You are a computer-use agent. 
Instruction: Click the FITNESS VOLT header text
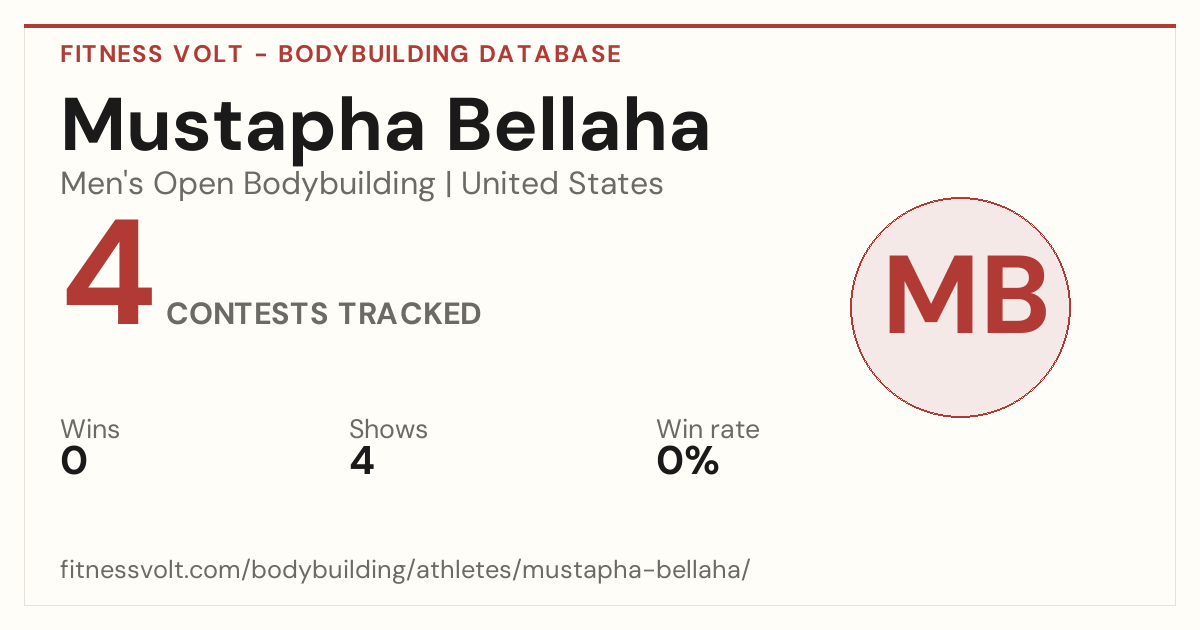click(151, 54)
